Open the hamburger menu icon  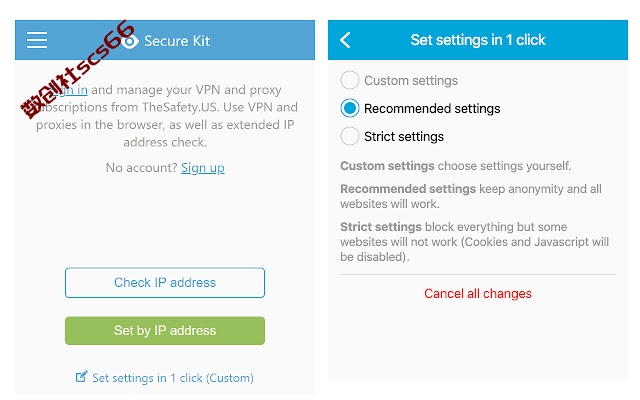tap(37, 40)
